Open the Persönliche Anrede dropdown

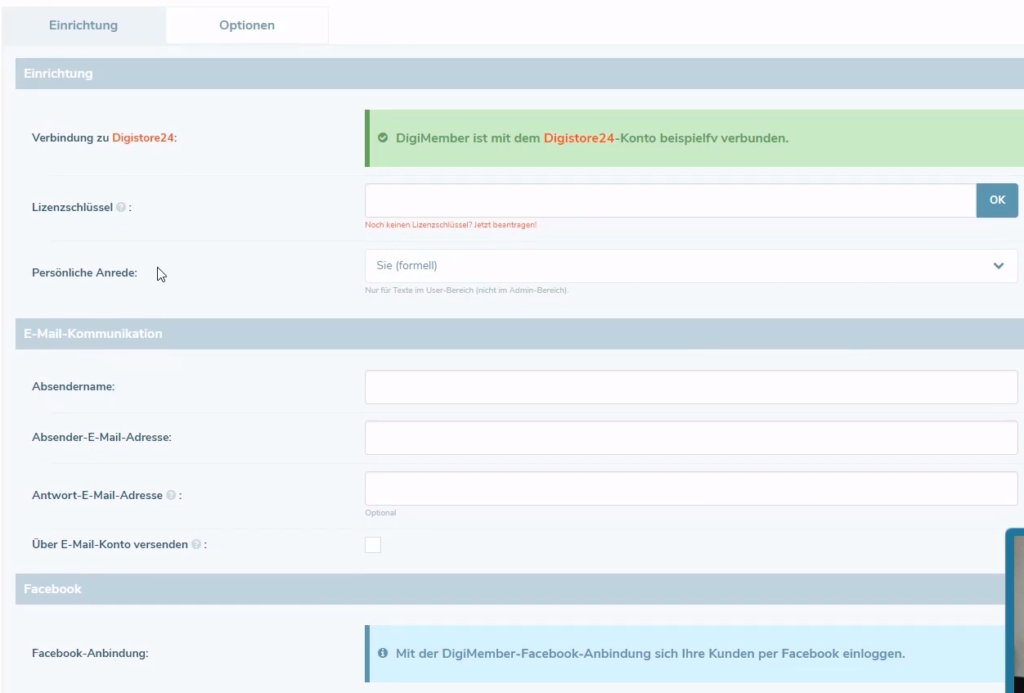point(691,266)
